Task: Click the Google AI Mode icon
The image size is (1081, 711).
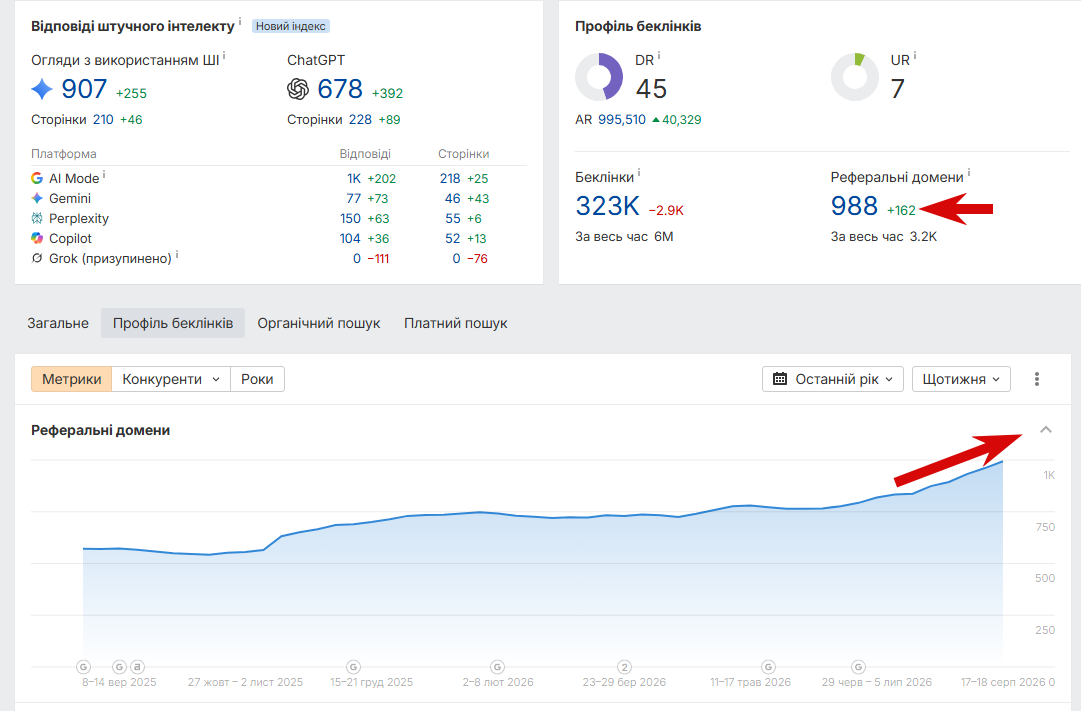Action: coord(37,178)
